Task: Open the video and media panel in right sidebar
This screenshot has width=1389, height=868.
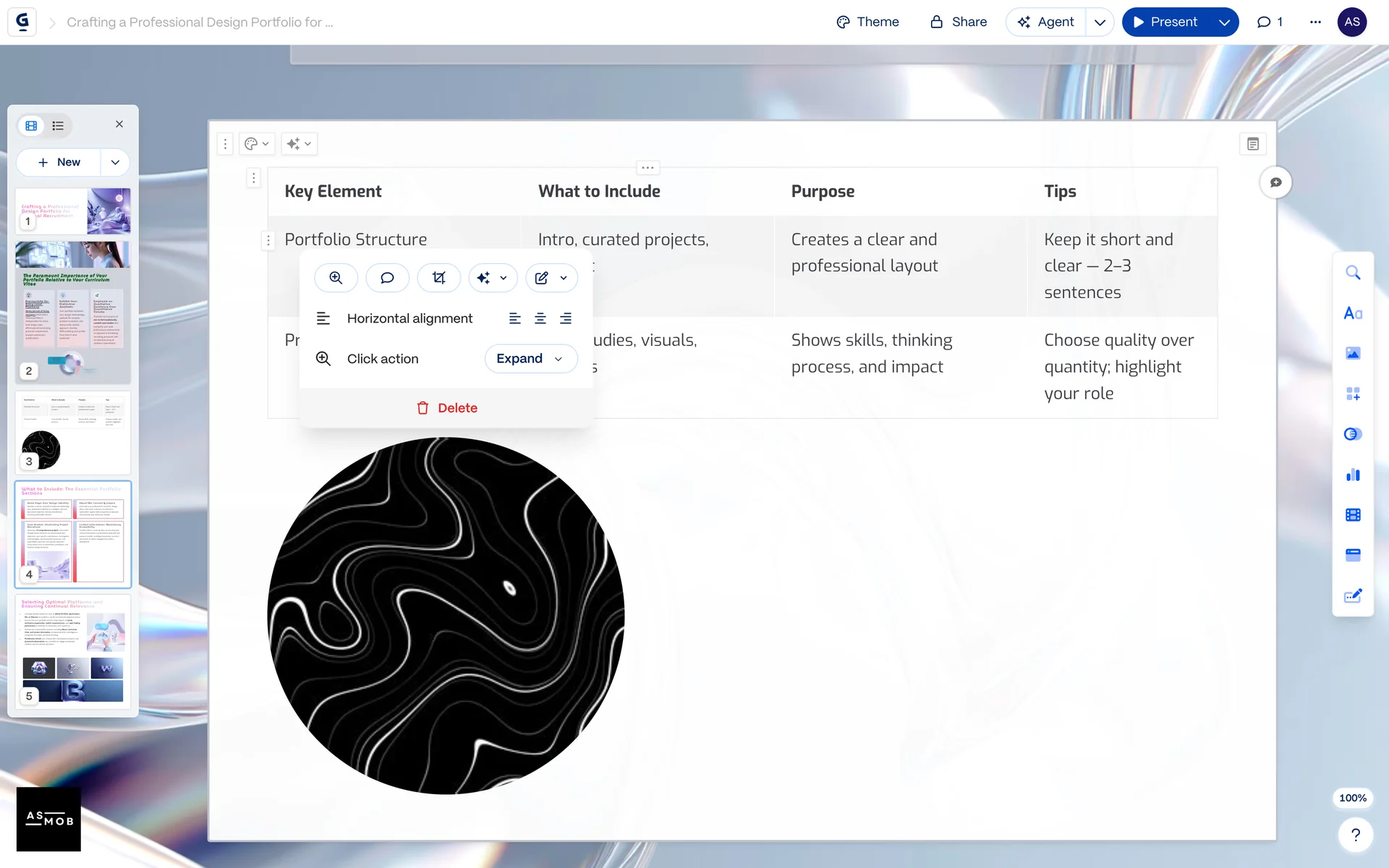Action: (1352, 515)
